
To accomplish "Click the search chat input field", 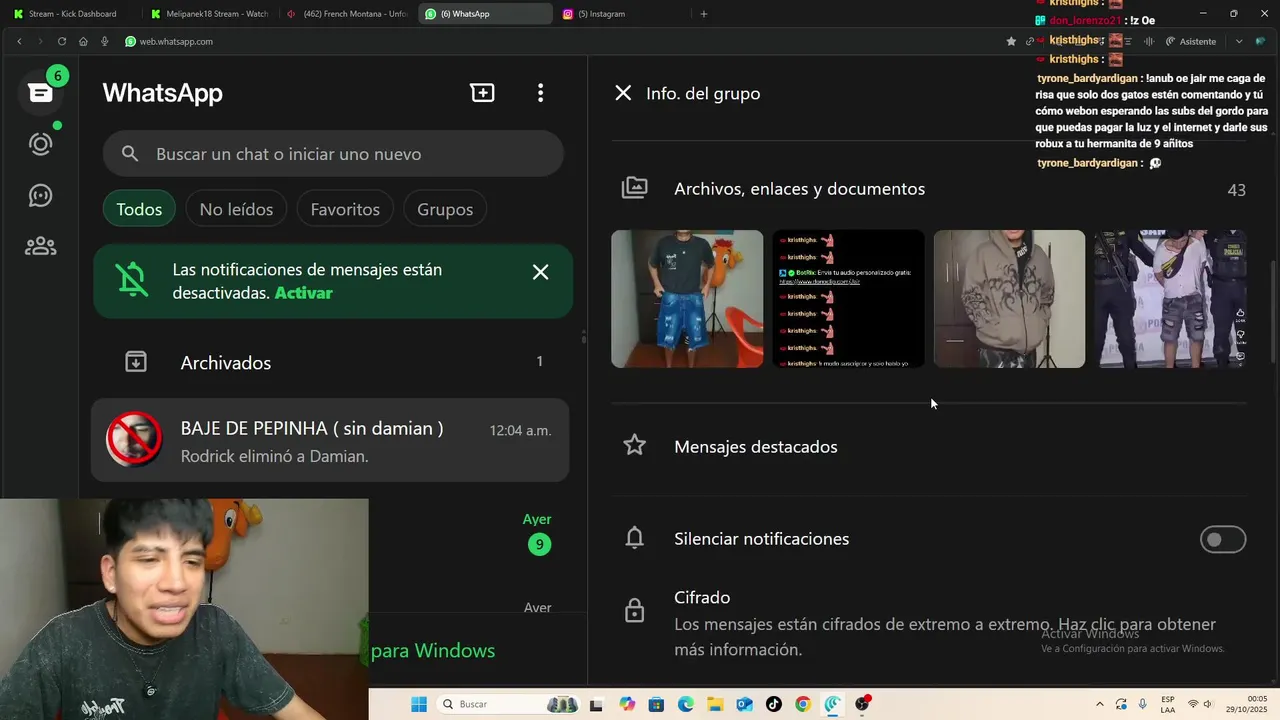I will coord(333,154).
